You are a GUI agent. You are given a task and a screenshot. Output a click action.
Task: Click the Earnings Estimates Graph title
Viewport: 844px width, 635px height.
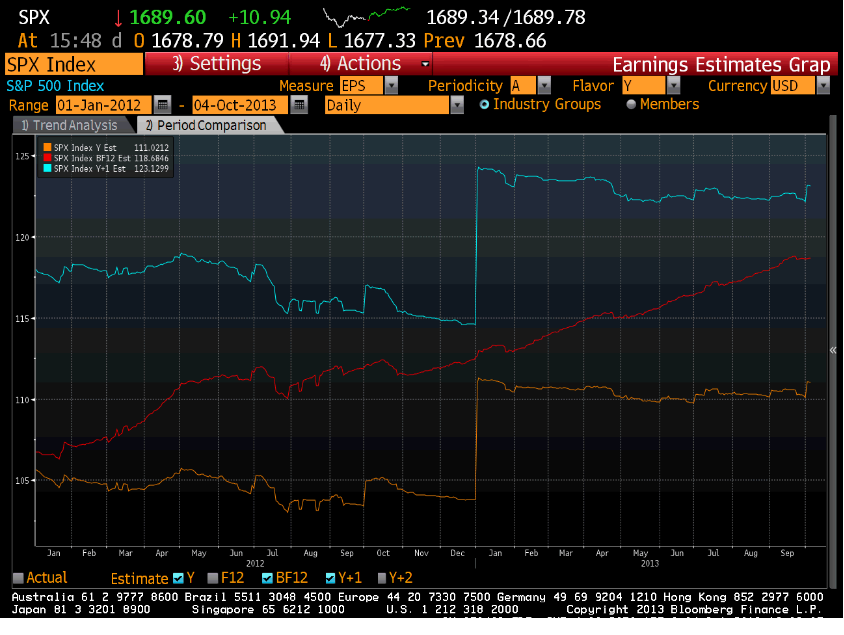(721, 65)
